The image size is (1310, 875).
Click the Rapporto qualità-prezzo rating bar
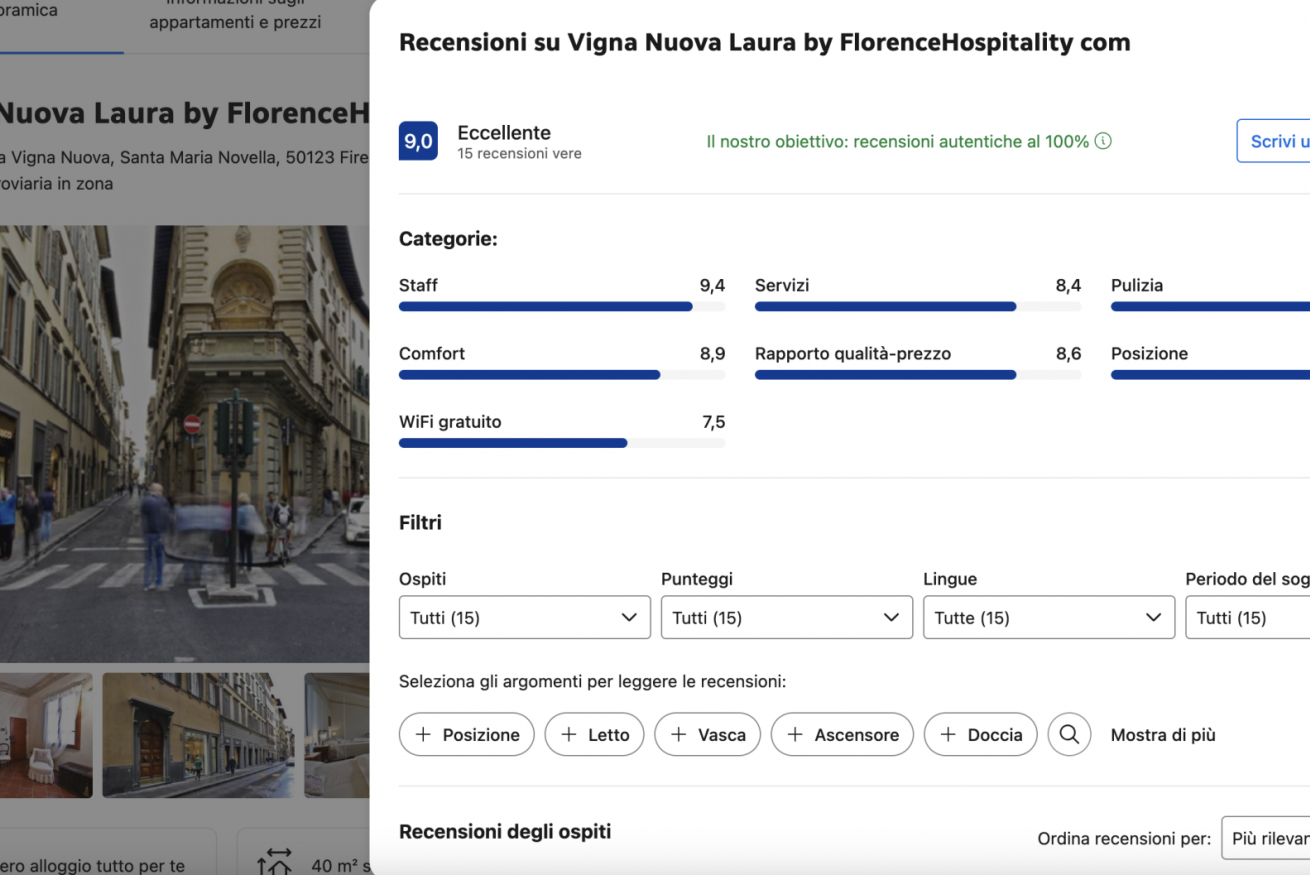918,375
